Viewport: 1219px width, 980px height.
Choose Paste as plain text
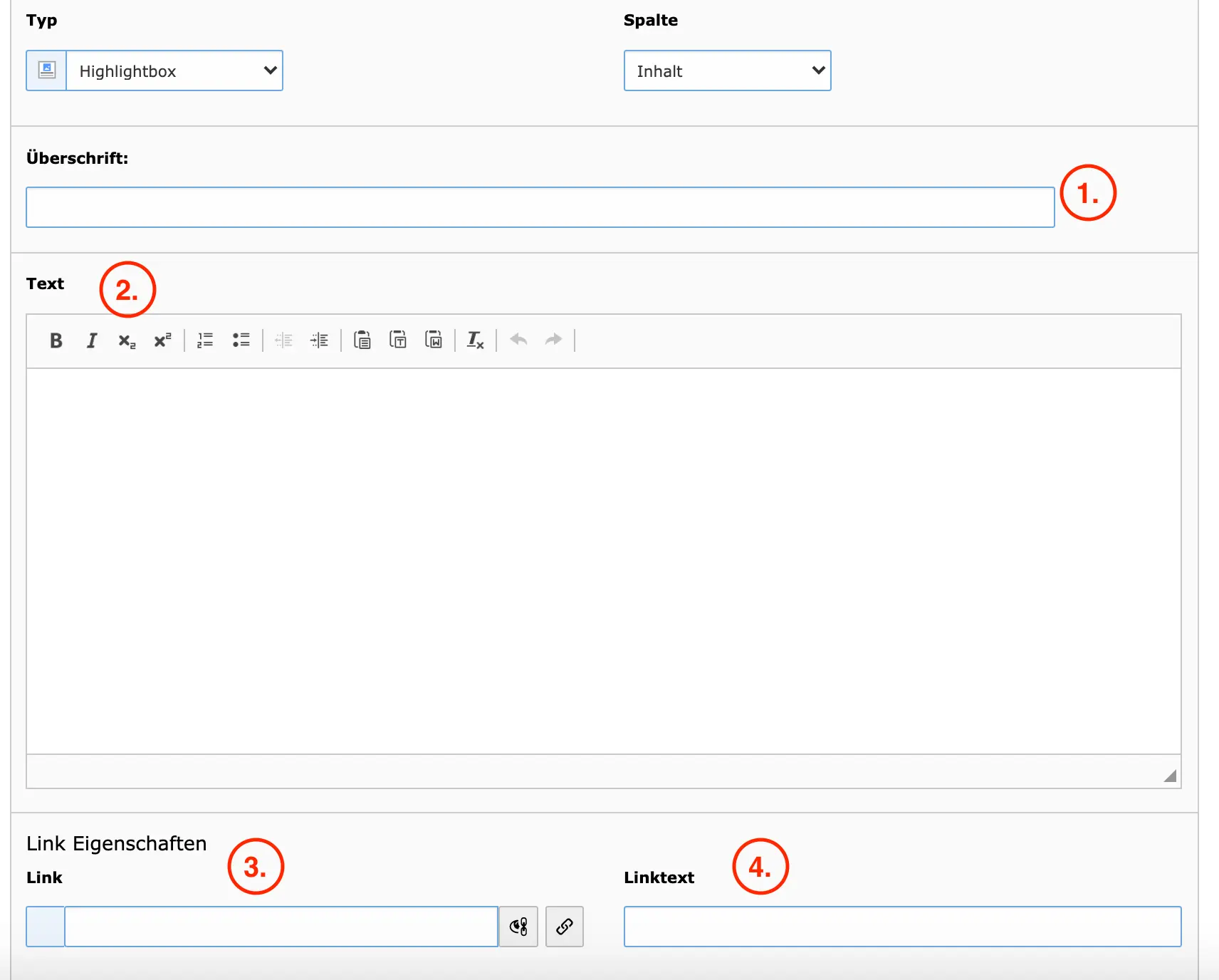(398, 340)
